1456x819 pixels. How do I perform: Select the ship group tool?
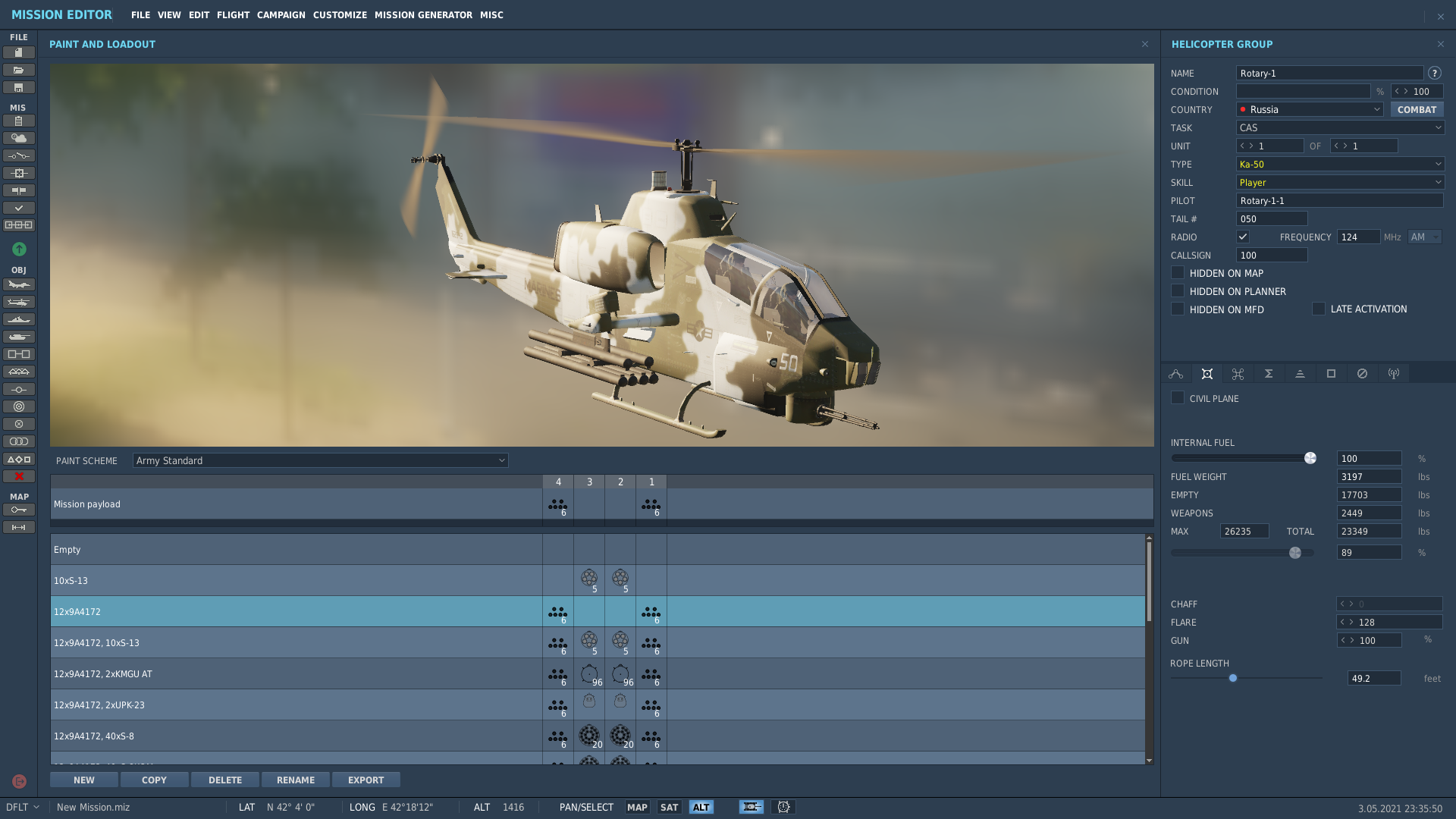click(x=19, y=319)
